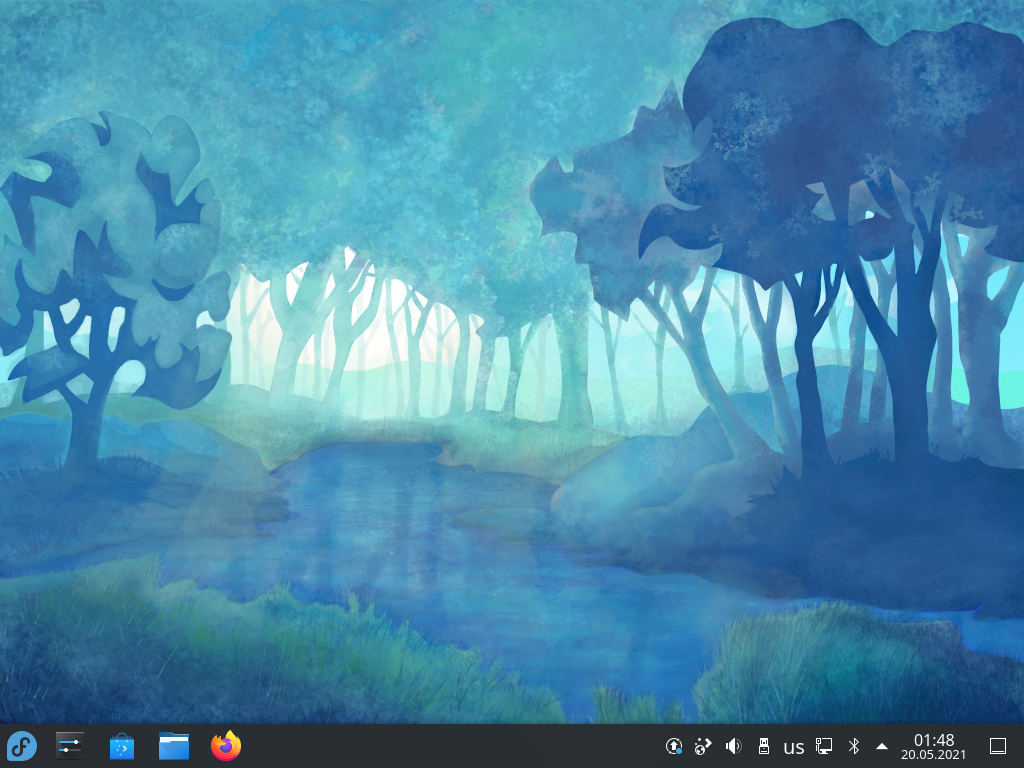
Task: Open the Bluetooth tray applet
Action: (854, 746)
